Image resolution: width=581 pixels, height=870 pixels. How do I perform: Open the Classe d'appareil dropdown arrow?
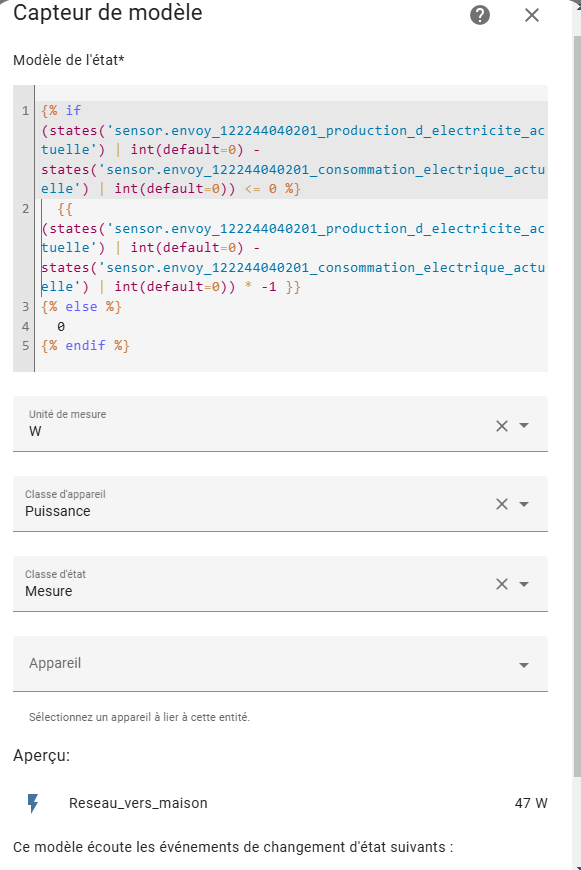tap(524, 504)
